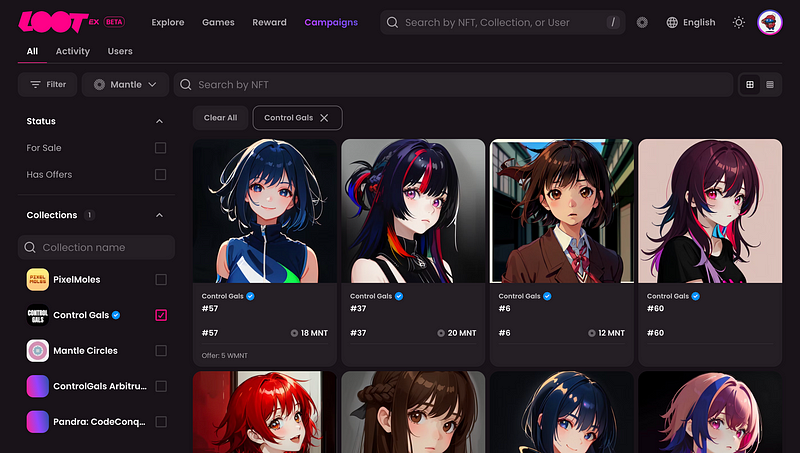Image resolution: width=800 pixels, height=453 pixels.
Task: Check the Pandra: CodeConq checkbox
Action: pyautogui.click(x=161, y=422)
